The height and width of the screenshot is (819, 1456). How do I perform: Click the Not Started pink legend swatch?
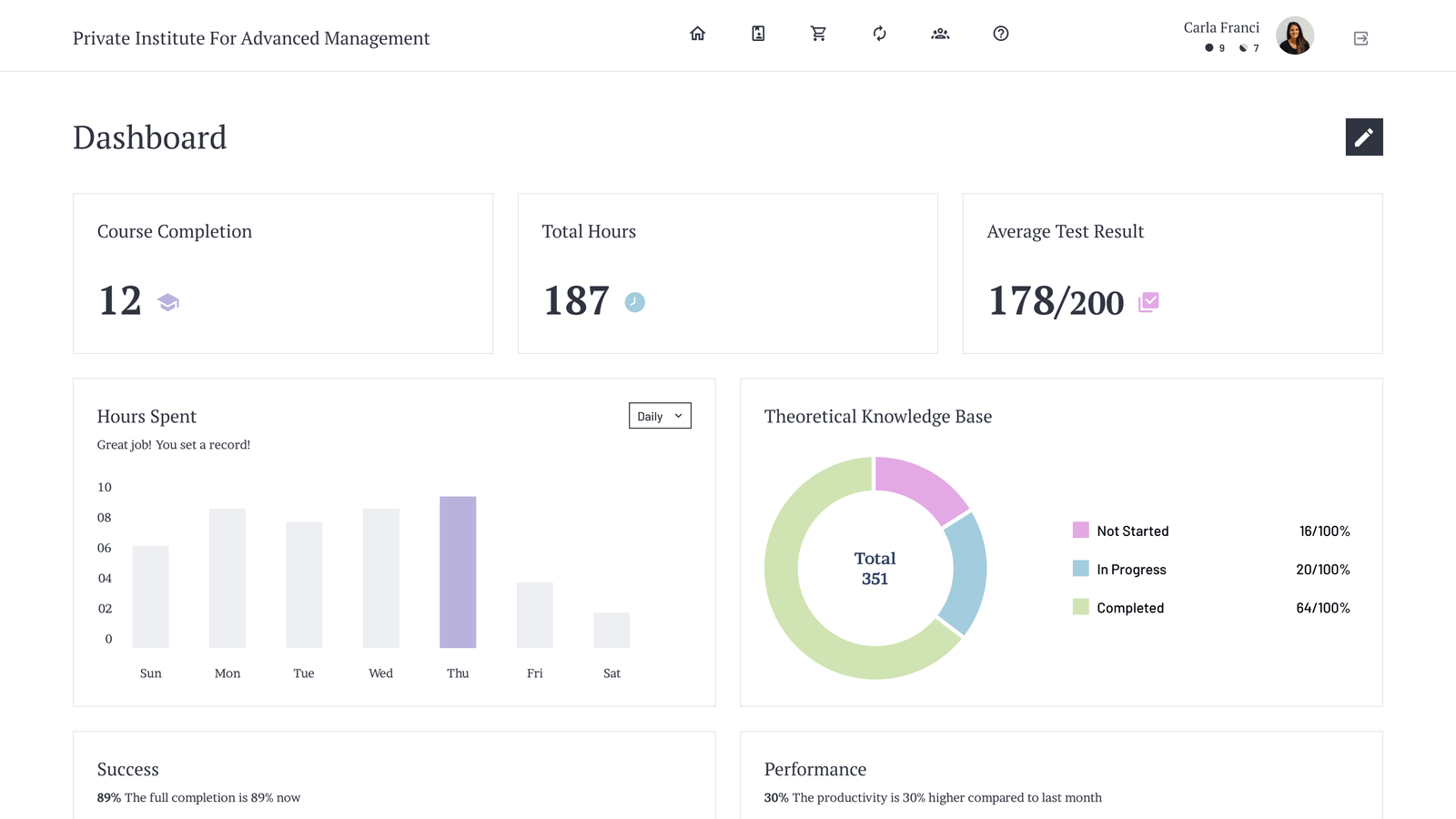point(1080,531)
